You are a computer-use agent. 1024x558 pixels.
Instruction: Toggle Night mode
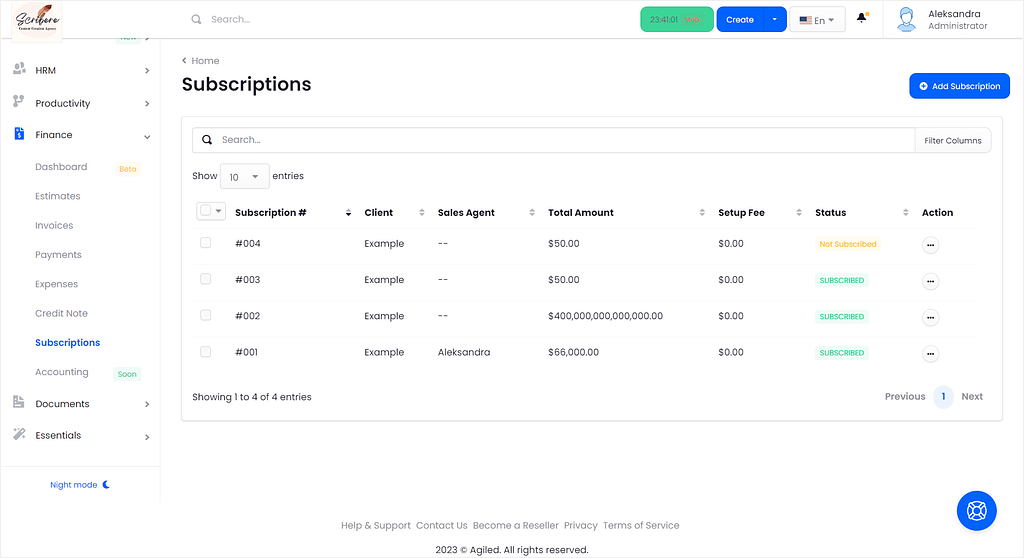click(80, 485)
